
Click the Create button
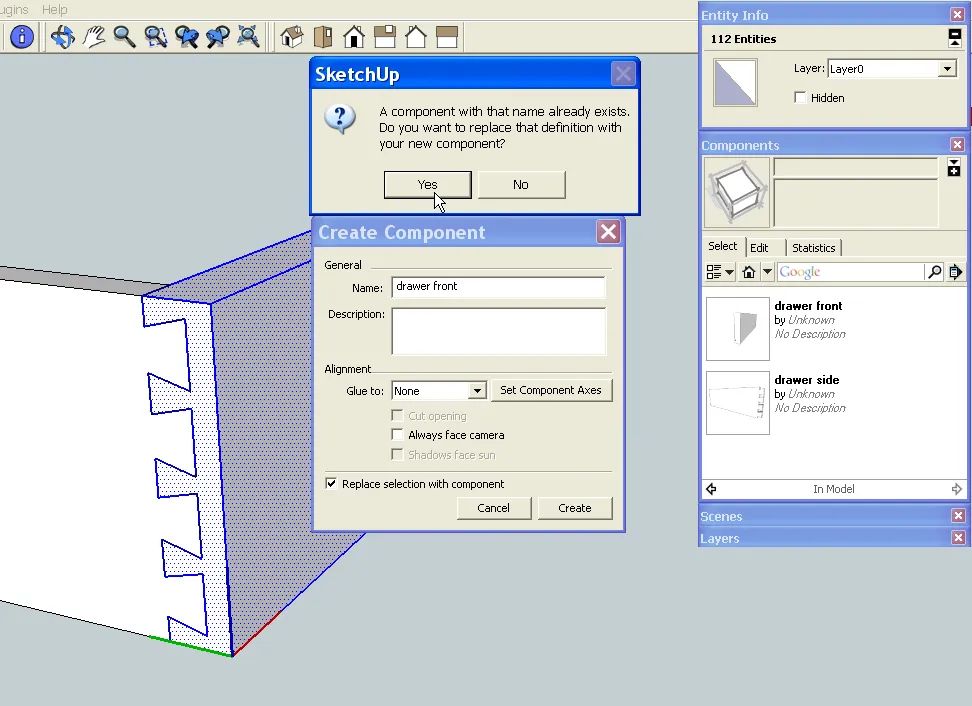click(575, 508)
